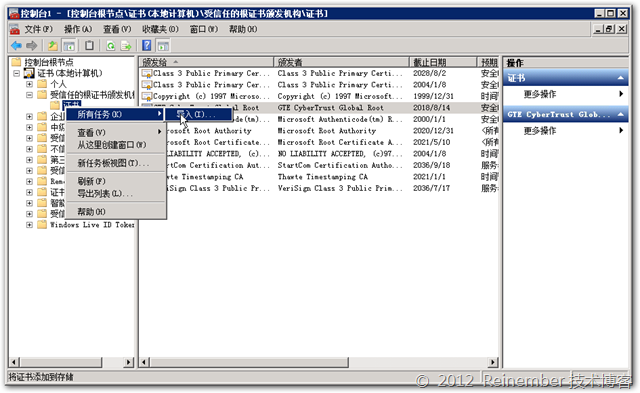Sort by the 颁发者 column header
This screenshot has width=640, height=393.
point(341,62)
